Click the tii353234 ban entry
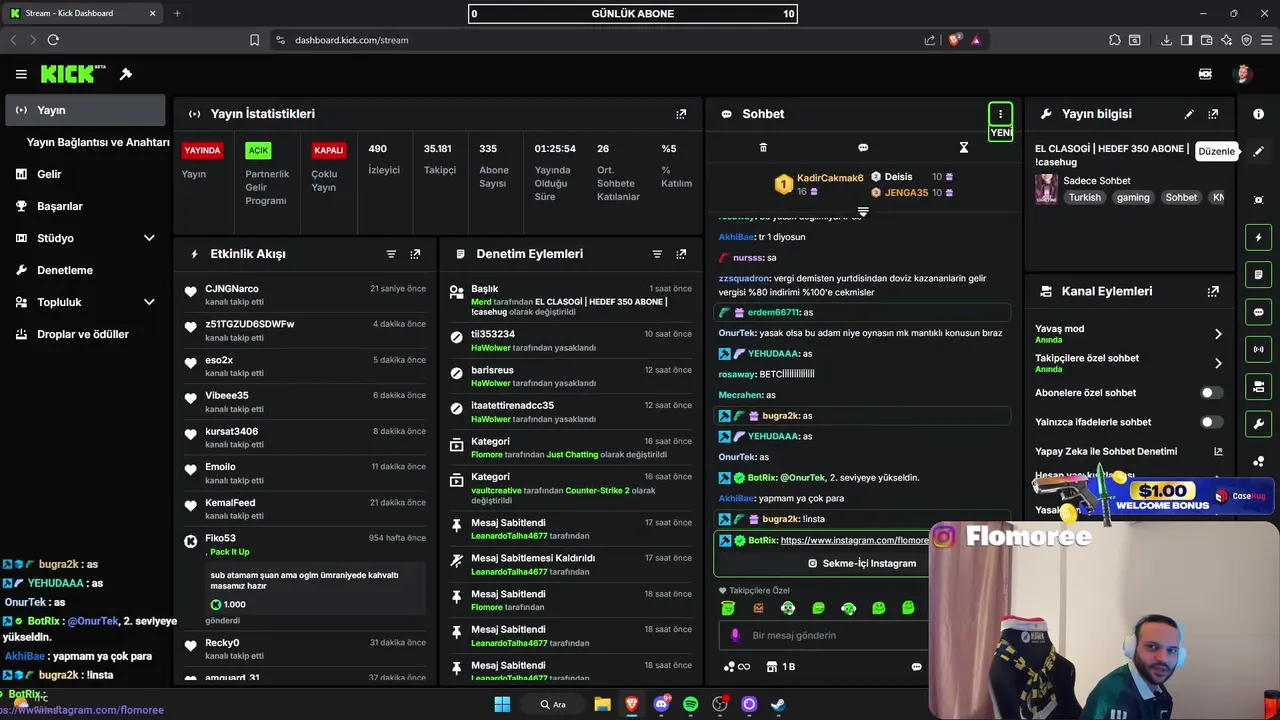Viewport: 1280px width, 720px height. pos(570,341)
